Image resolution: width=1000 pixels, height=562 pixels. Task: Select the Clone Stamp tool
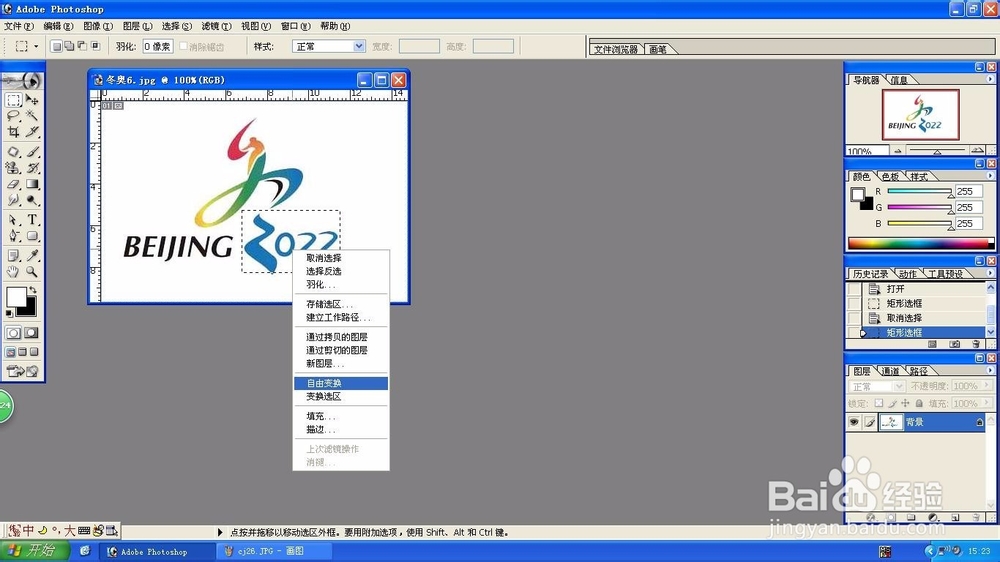tap(13, 168)
